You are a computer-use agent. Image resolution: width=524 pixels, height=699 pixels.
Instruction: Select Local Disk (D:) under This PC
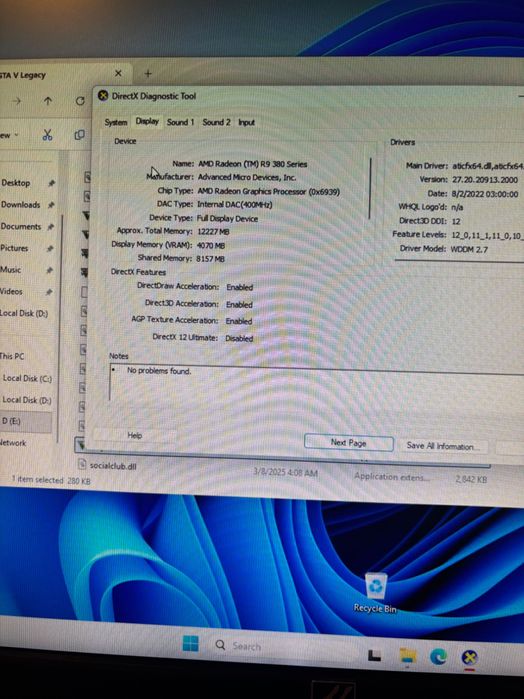(27, 400)
